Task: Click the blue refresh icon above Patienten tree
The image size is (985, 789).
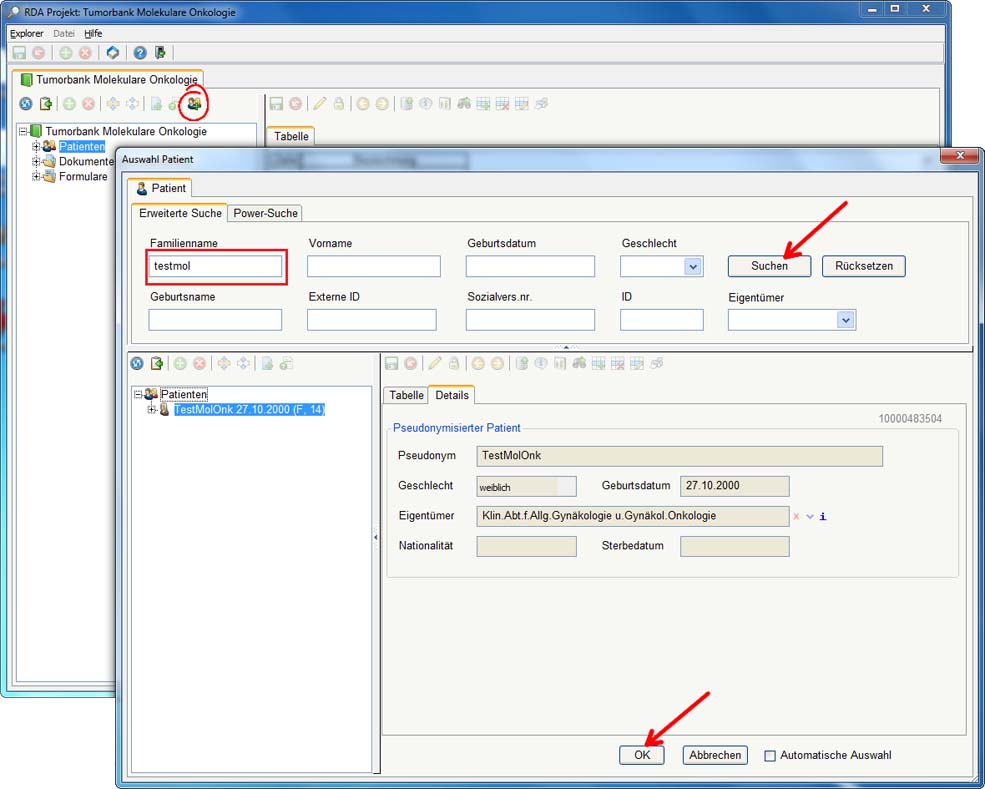Action: point(137,364)
